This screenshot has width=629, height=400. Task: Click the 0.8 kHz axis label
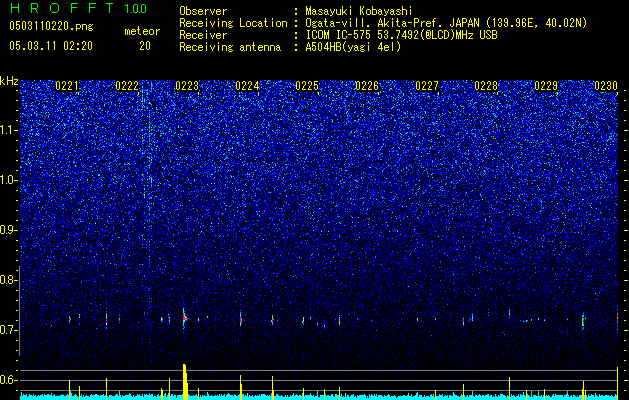[9, 280]
